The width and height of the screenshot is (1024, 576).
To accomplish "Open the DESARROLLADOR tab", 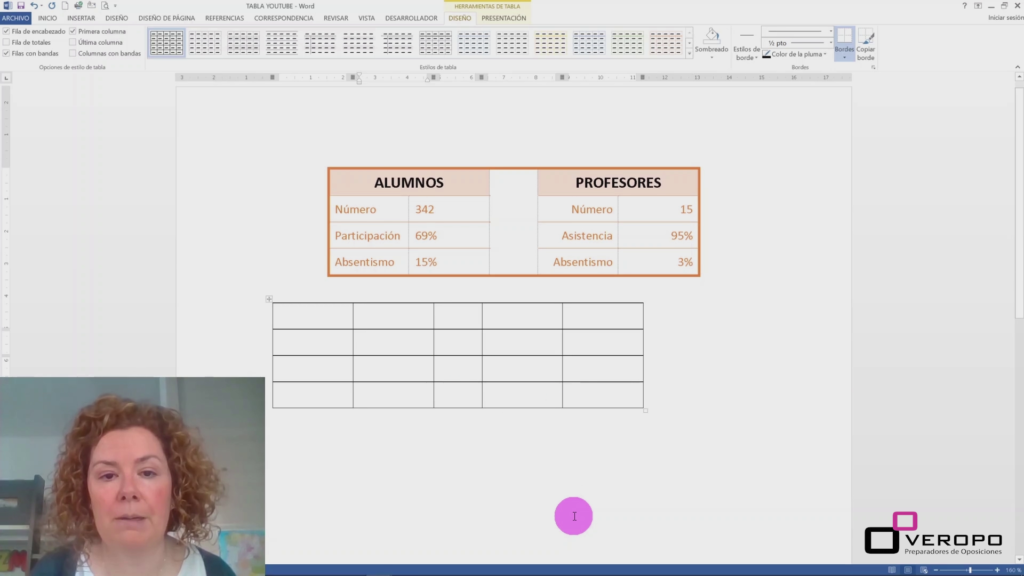I will click(x=411, y=18).
